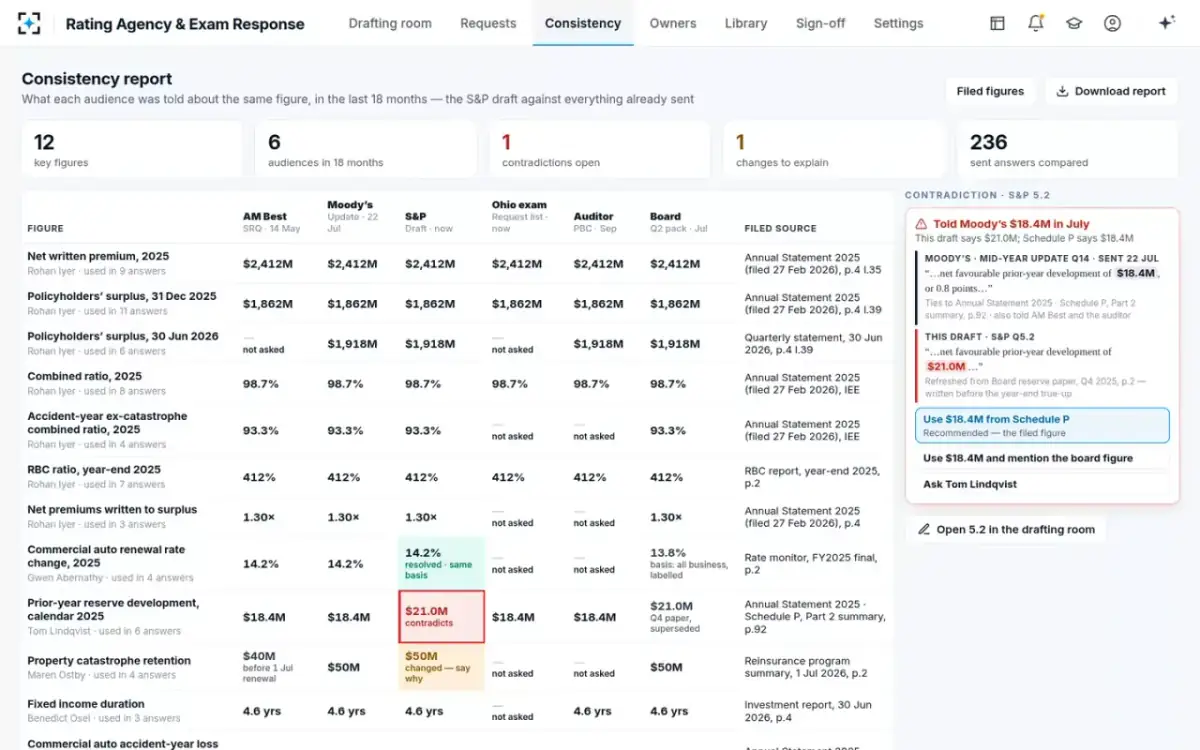Click Quarterly statement, 30 Jun 2026 source
Image resolution: width=1200 pixels, height=750 pixels.
(x=814, y=343)
